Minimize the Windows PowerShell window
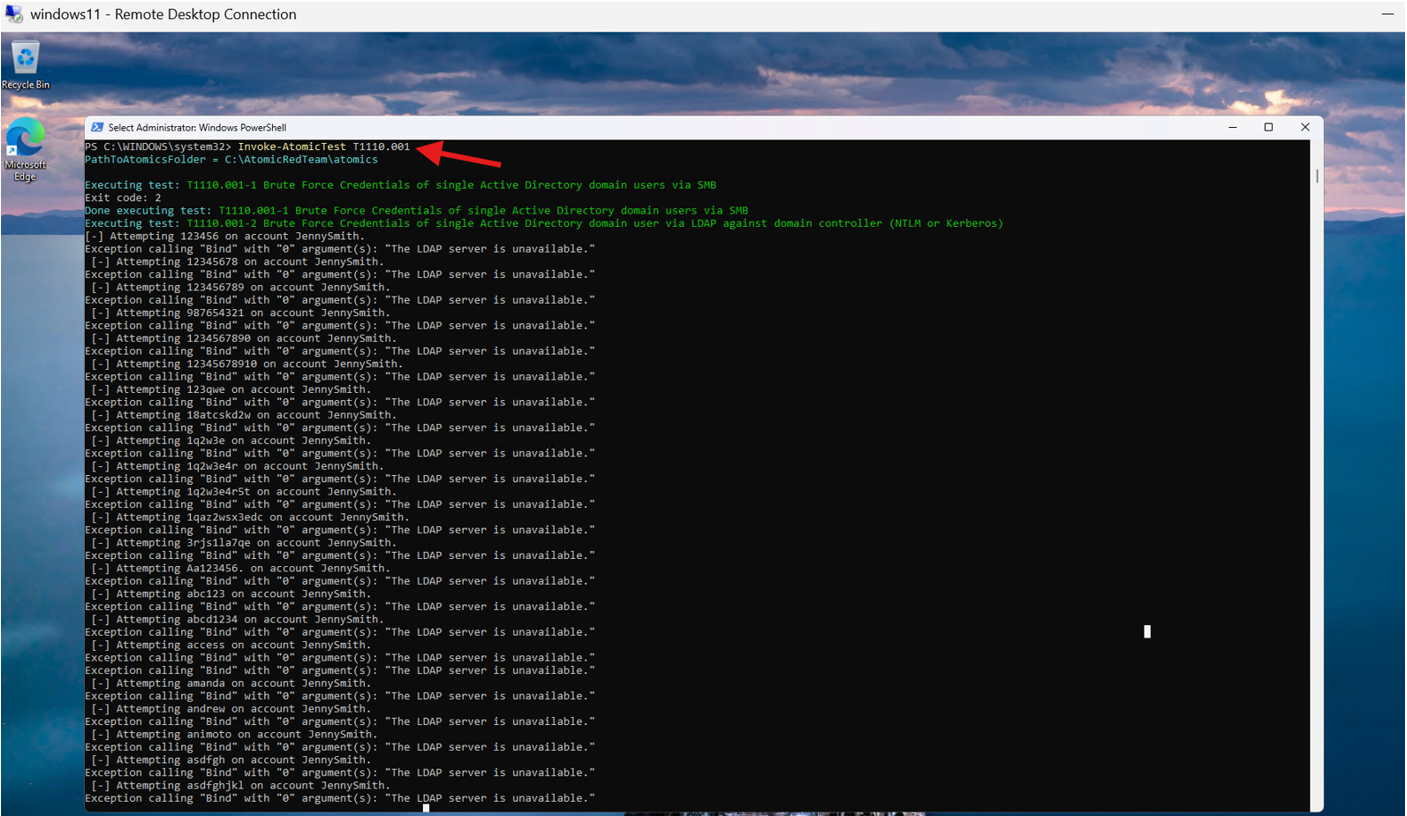Image resolution: width=1407 pixels, height=816 pixels. click(x=1232, y=127)
